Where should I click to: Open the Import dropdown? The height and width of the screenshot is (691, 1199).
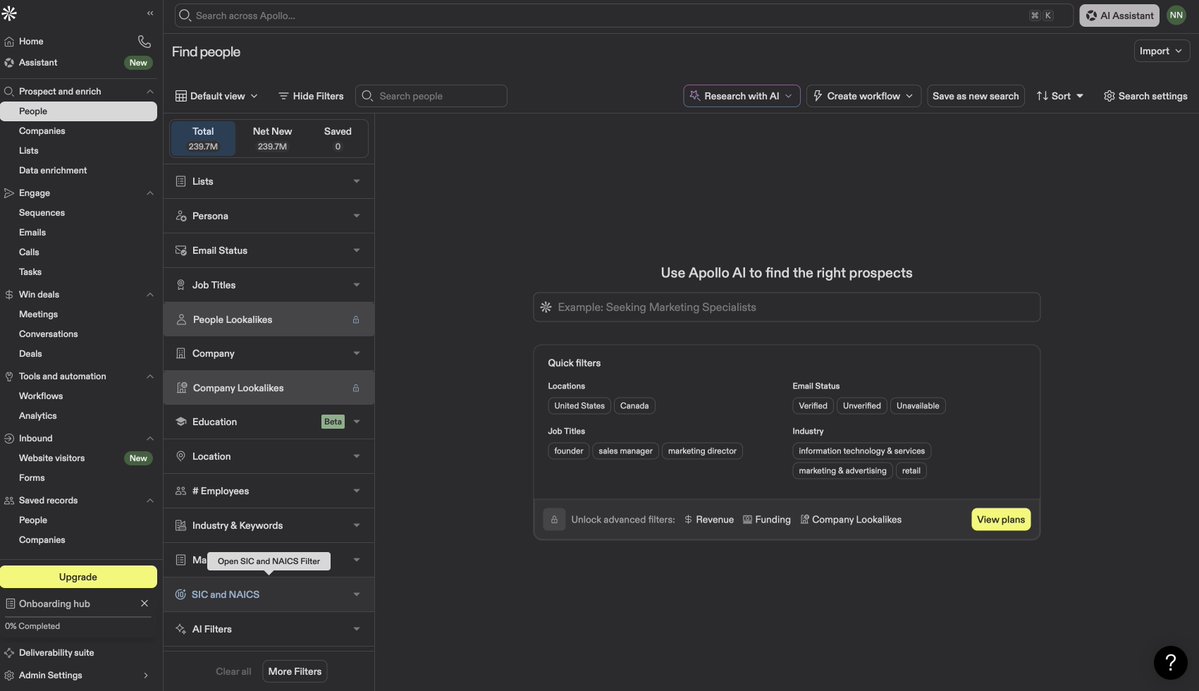[x=1161, y=51]
